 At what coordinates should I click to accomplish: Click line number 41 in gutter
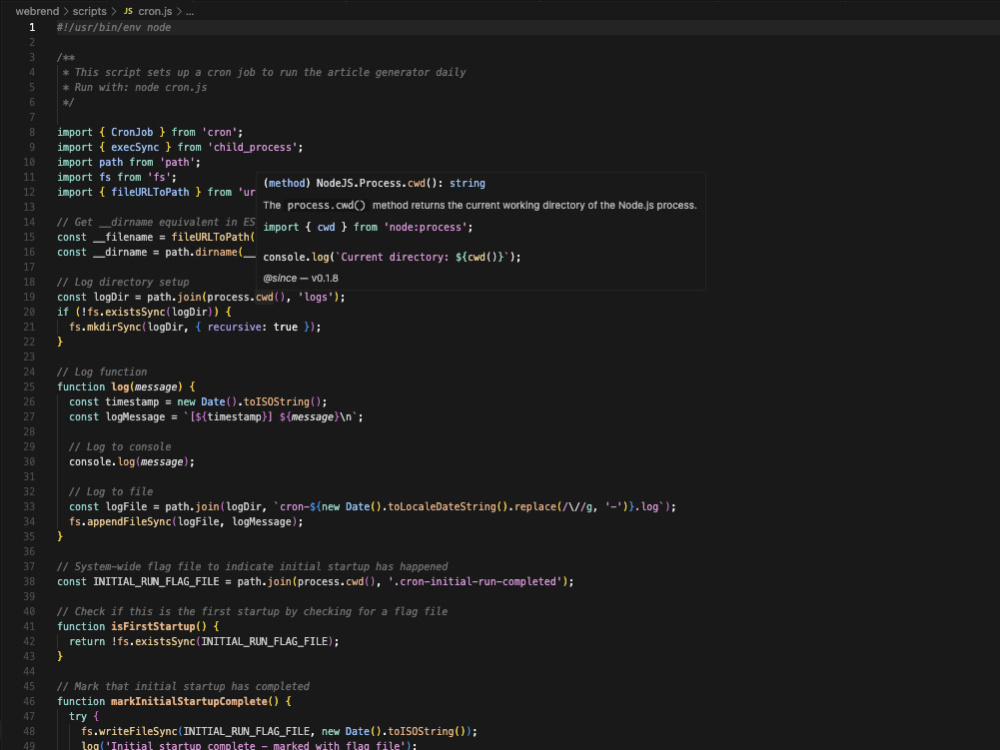click(29, 626)
